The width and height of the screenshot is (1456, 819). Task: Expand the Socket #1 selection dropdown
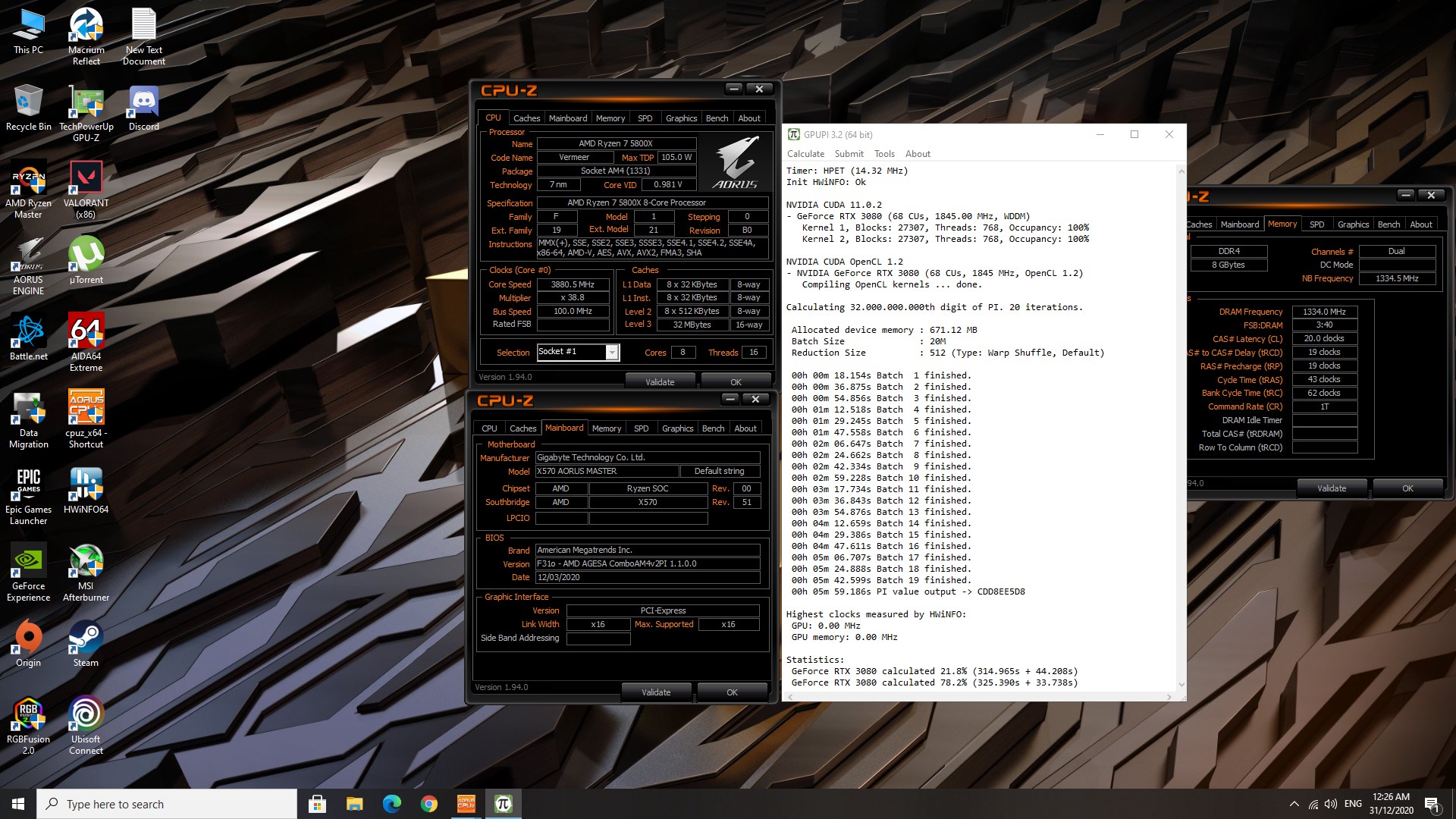click(612, 352)
